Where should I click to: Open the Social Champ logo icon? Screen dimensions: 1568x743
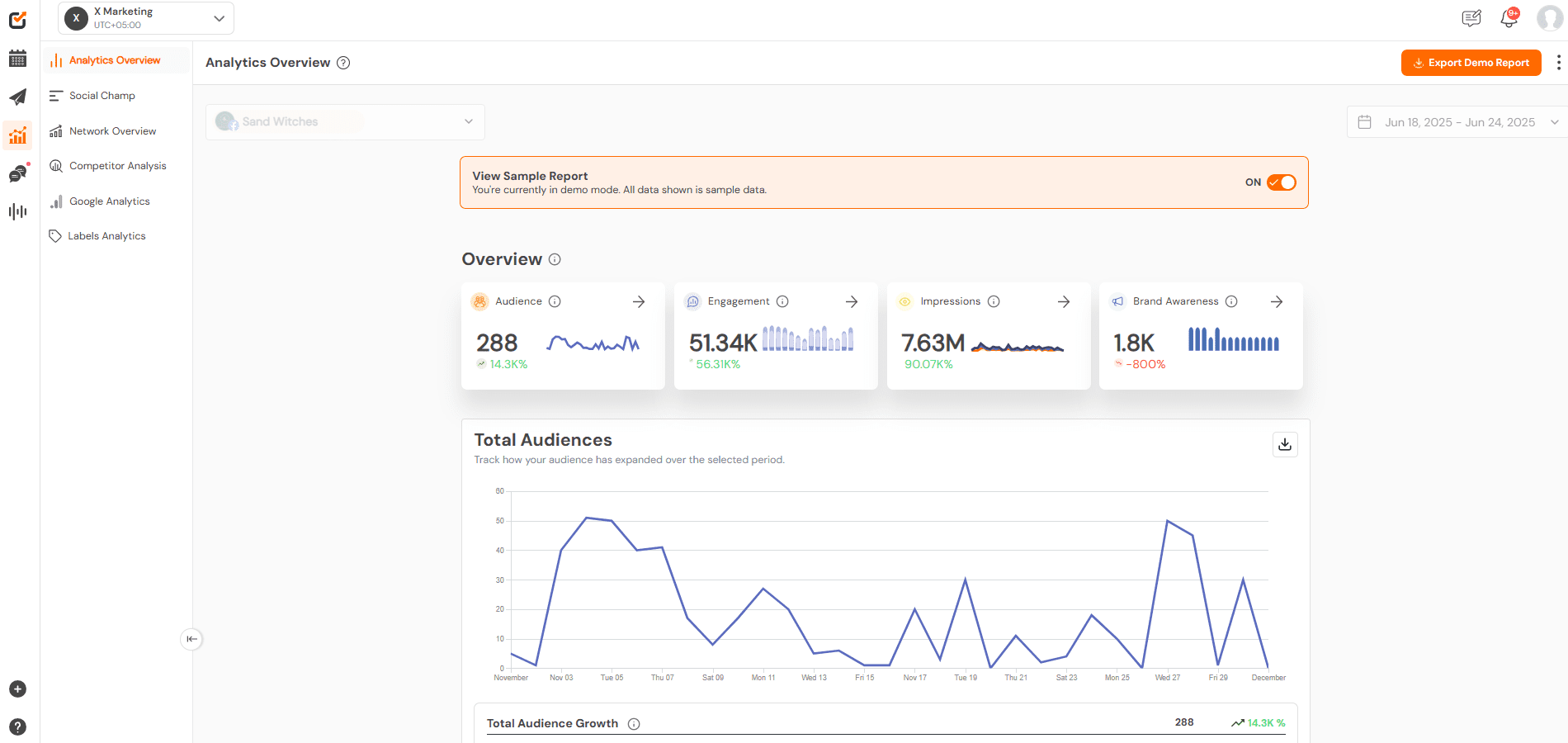pyautogui.click(x=17, y=20)
